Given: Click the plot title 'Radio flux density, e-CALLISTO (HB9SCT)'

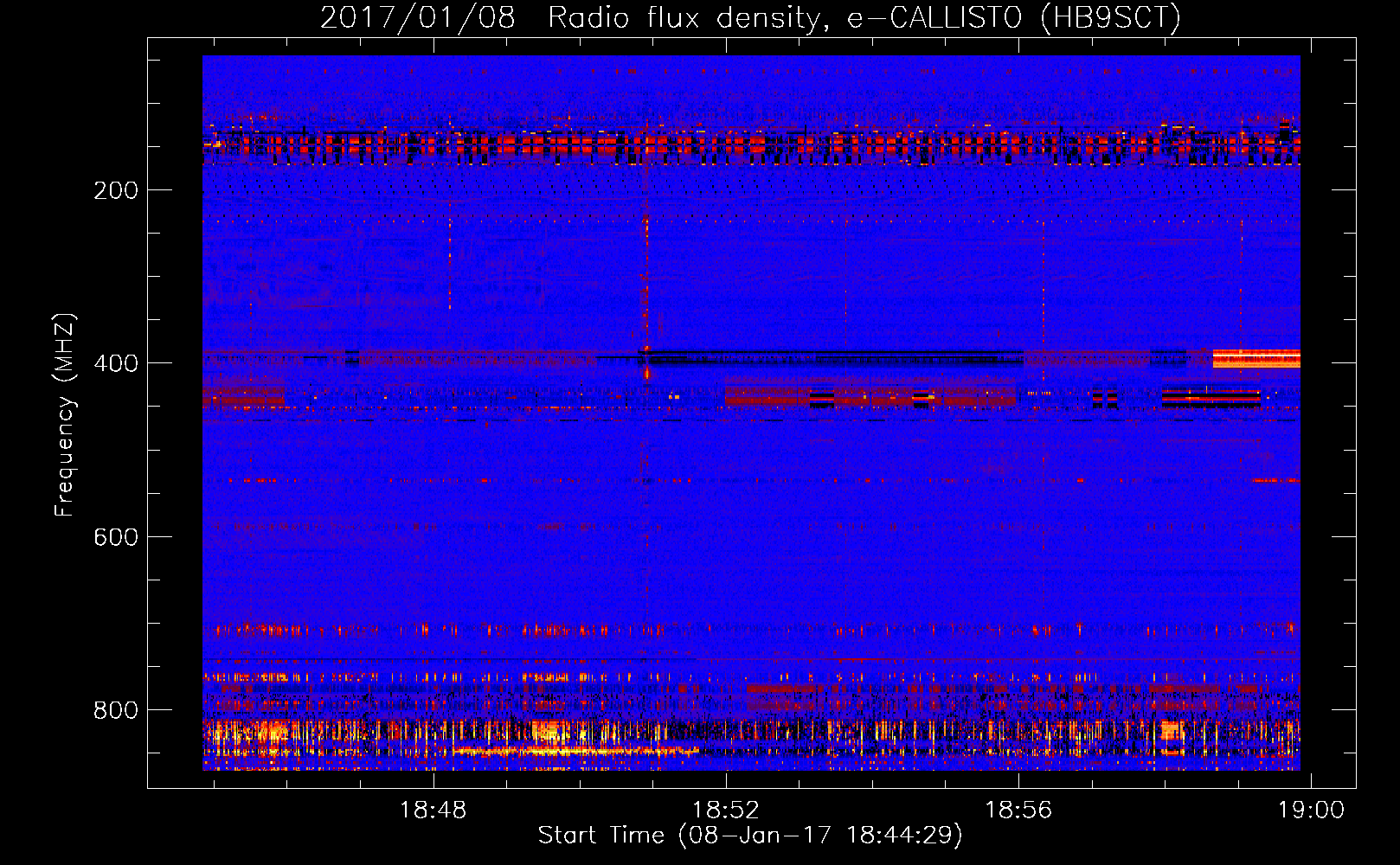Looking at the screenshot, I should coord(864,17).
